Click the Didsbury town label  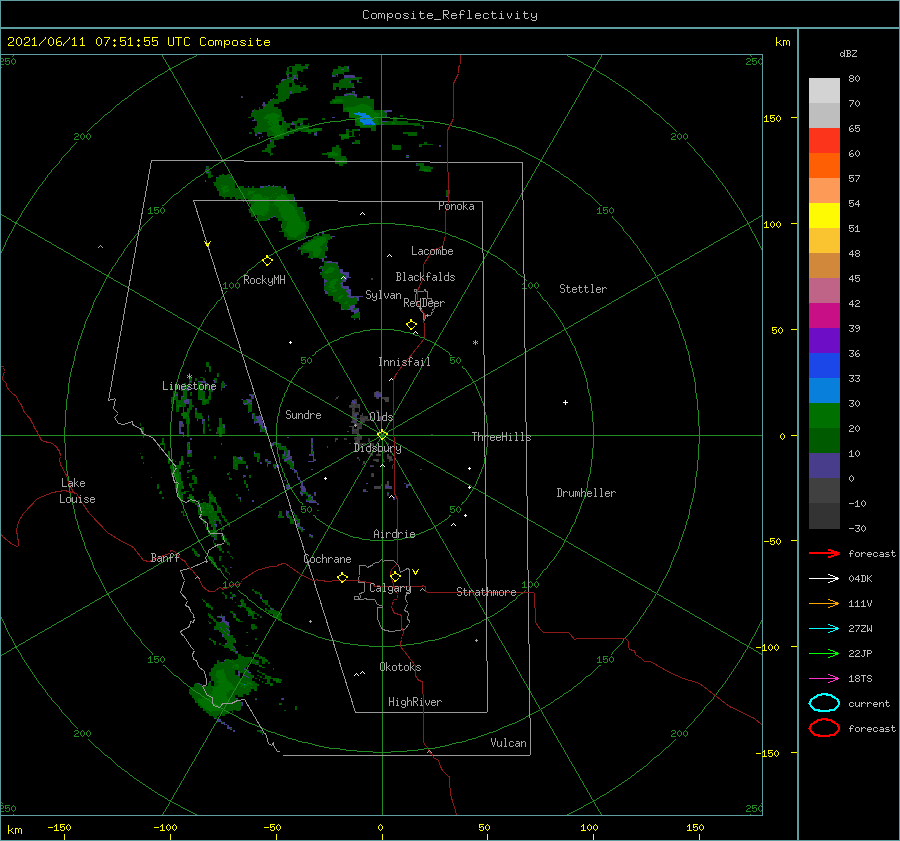378,448
